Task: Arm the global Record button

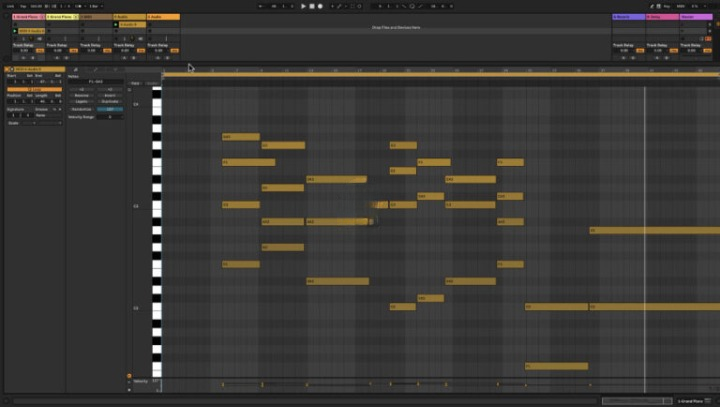Action: [320, 6]
